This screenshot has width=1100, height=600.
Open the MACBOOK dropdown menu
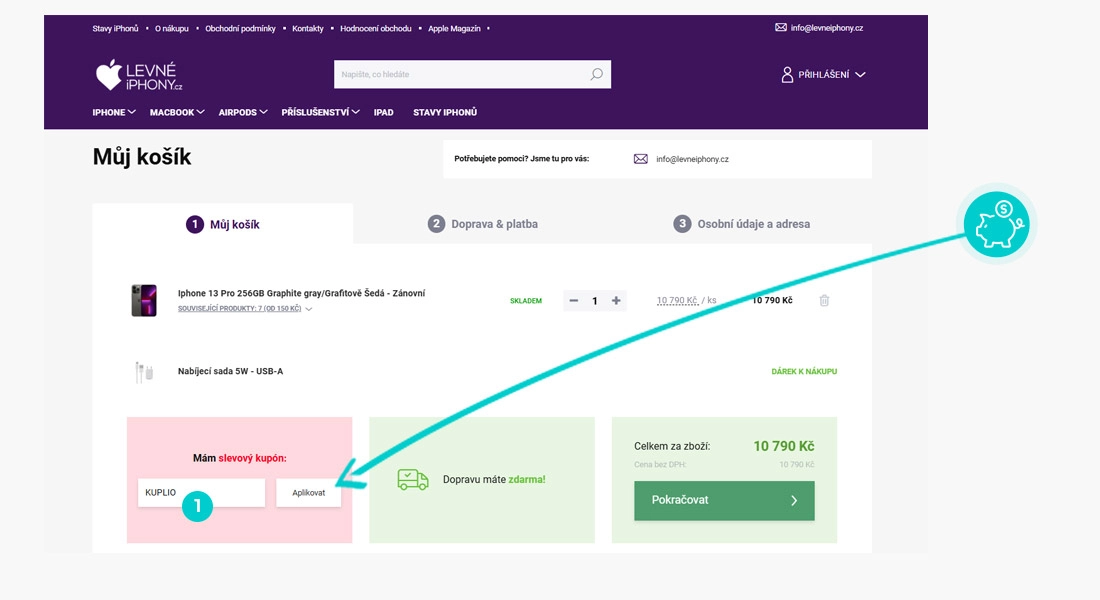coord(177,112)
